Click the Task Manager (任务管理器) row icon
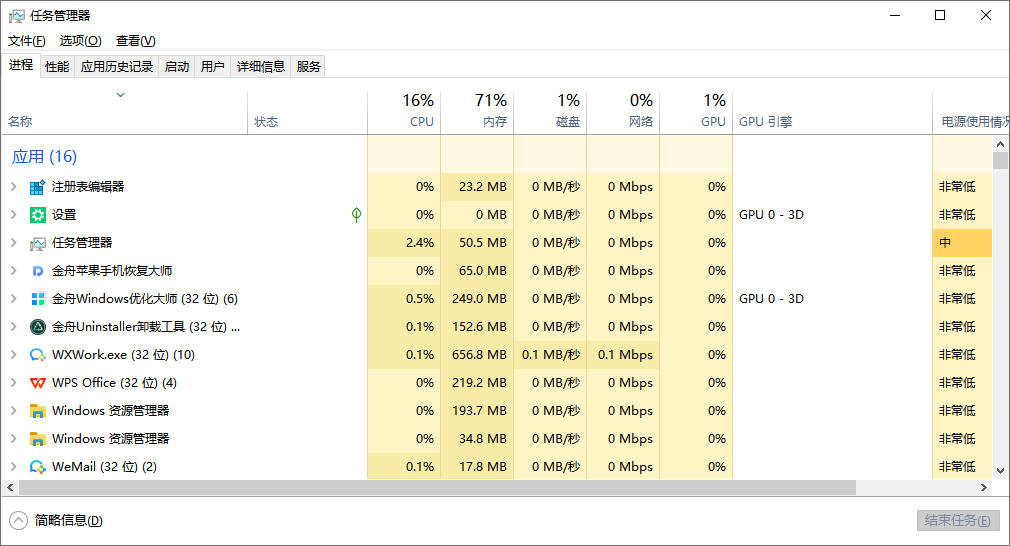The height and width of the screenshot is (546, 1010). pyautogui.click(x=37, y=243)
